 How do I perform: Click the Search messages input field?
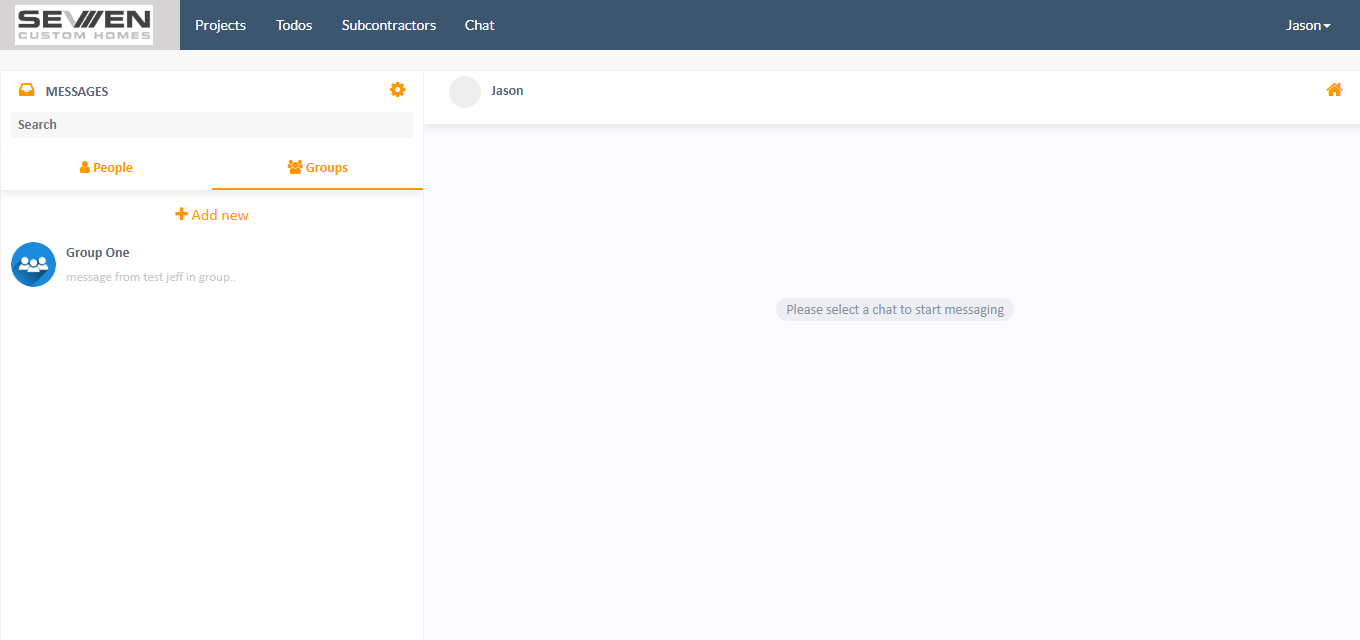point(211,124)
